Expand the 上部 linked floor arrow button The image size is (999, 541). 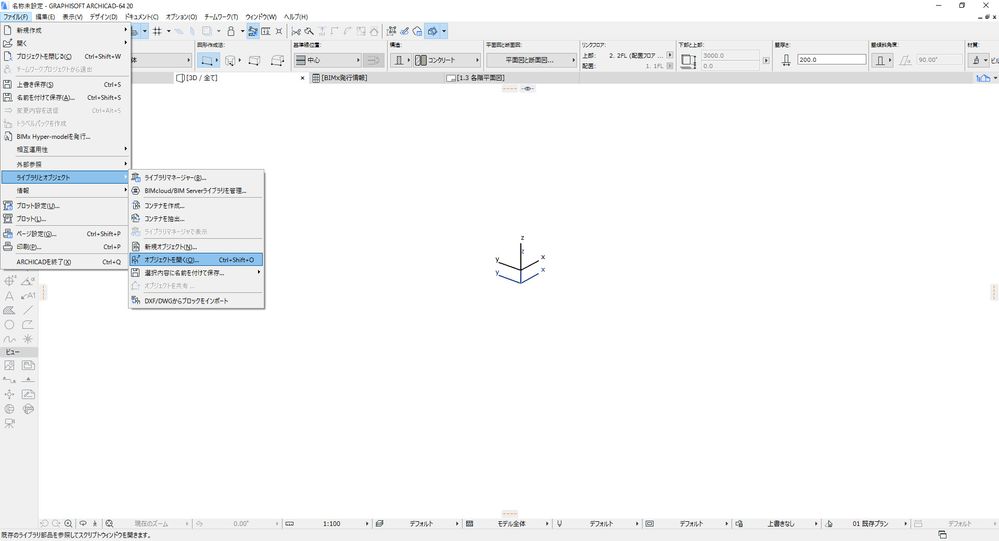(x=670, y=55)
